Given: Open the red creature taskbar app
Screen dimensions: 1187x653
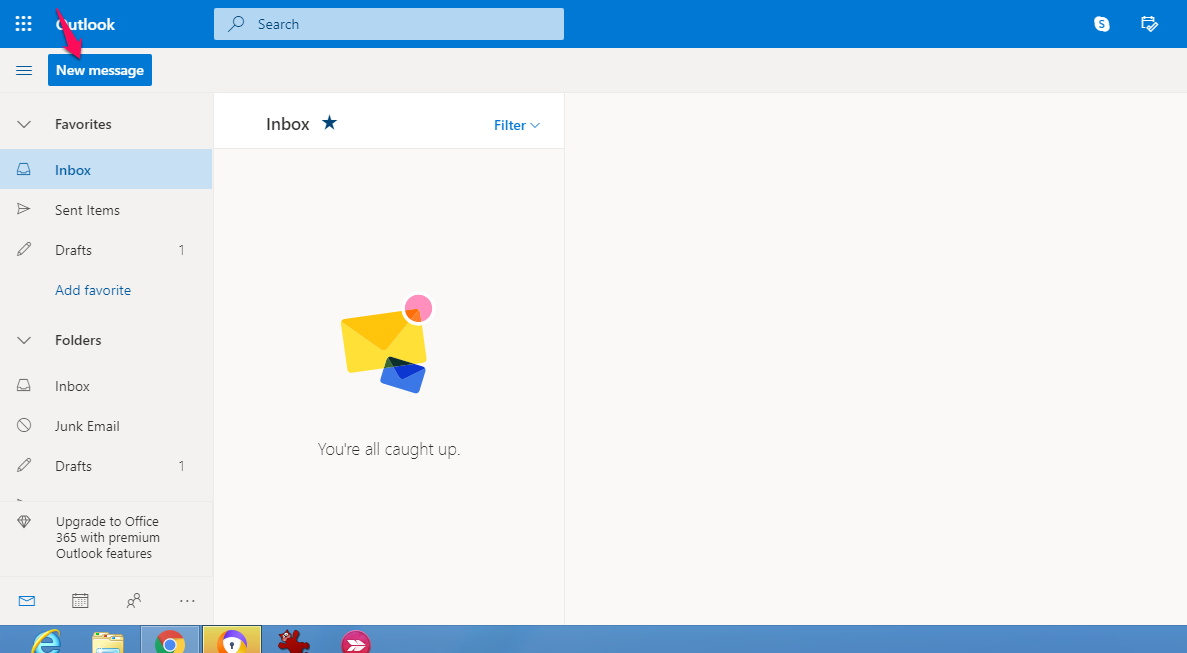Looking at the screenshot, I should (293, 642).
